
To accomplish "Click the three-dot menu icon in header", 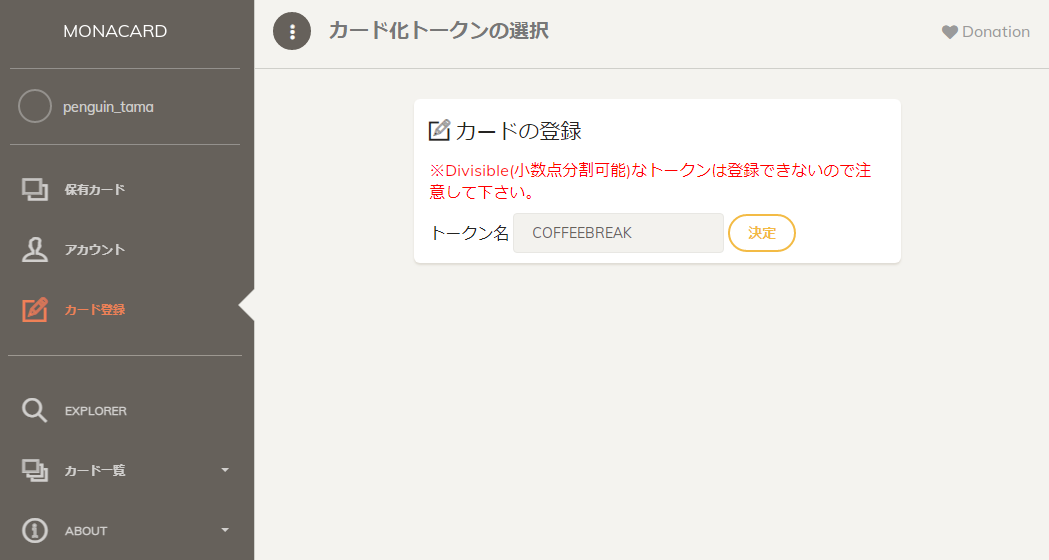I will [292, 31].
